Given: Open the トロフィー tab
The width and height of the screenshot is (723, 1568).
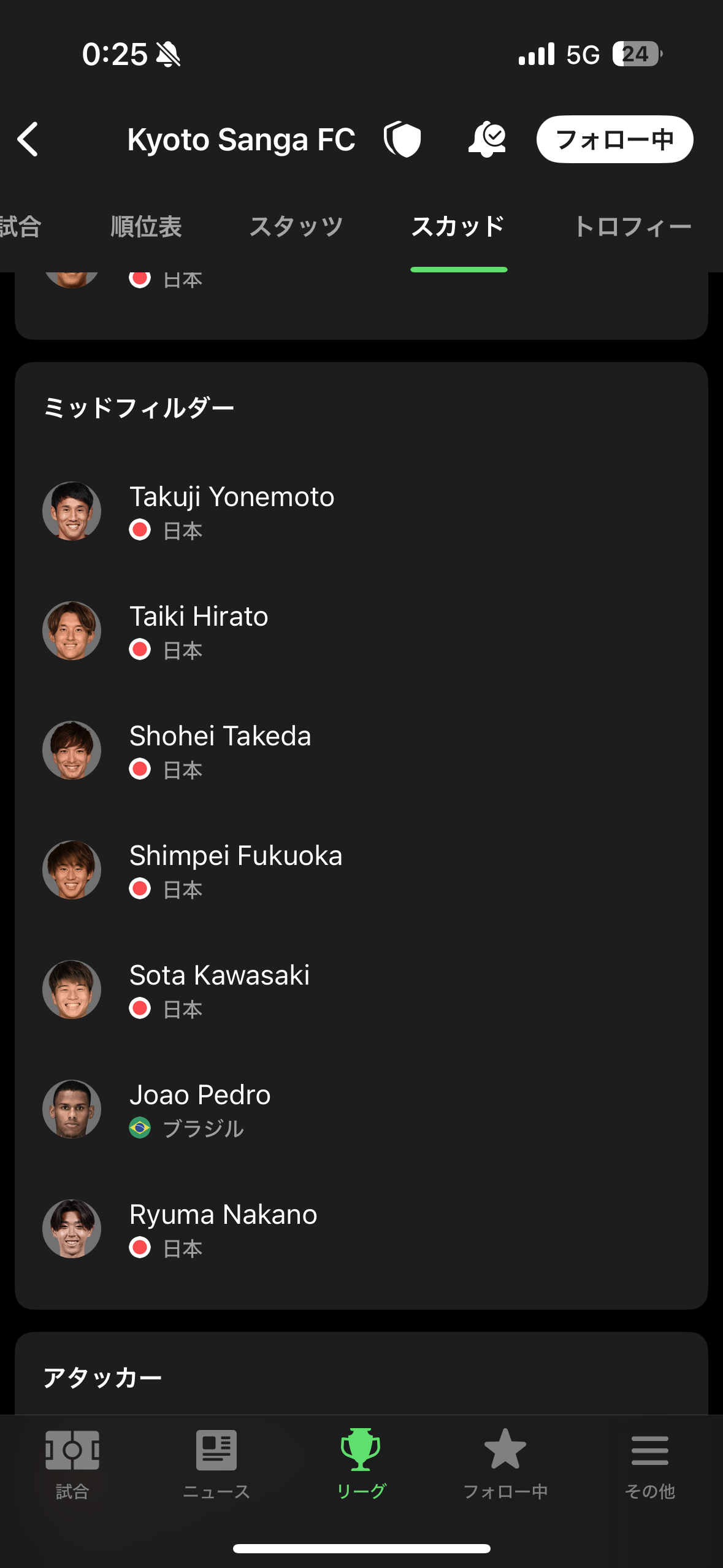Looking at the screenshot, I should pyautogui.click(x=632, y=227).
